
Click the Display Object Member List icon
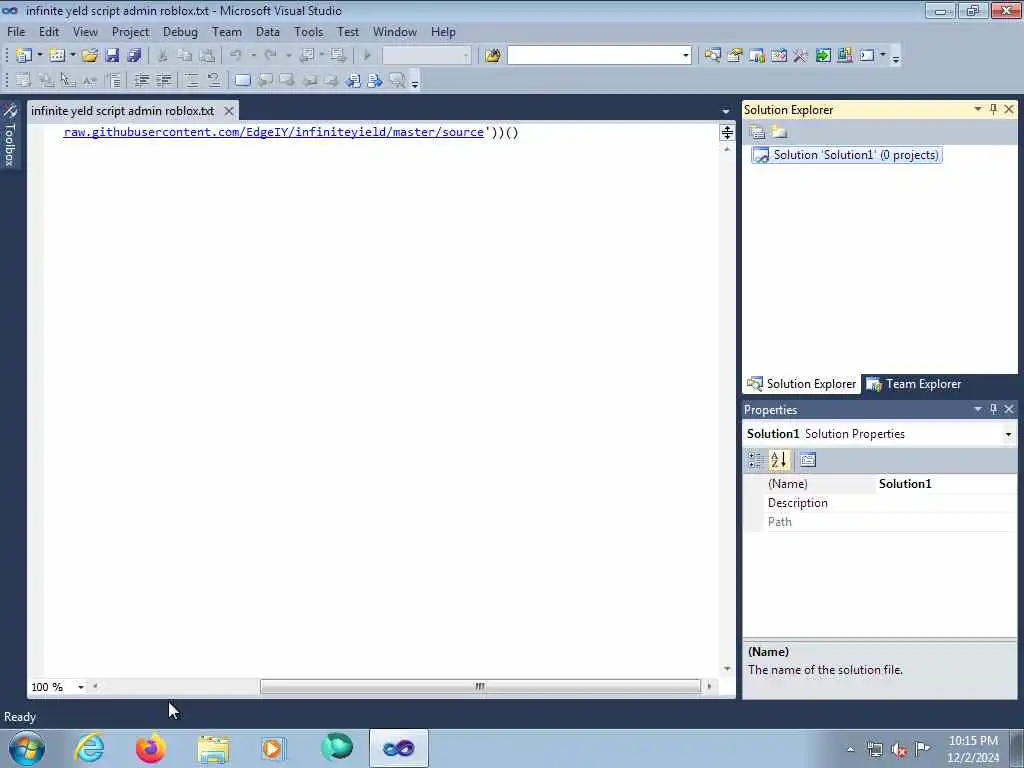tap(24, 80)
